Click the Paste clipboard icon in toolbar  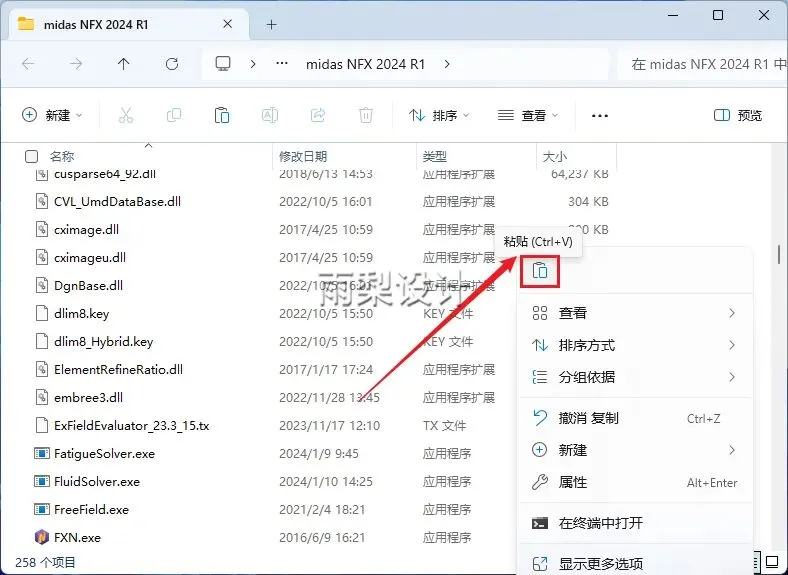tap(222, 115)
